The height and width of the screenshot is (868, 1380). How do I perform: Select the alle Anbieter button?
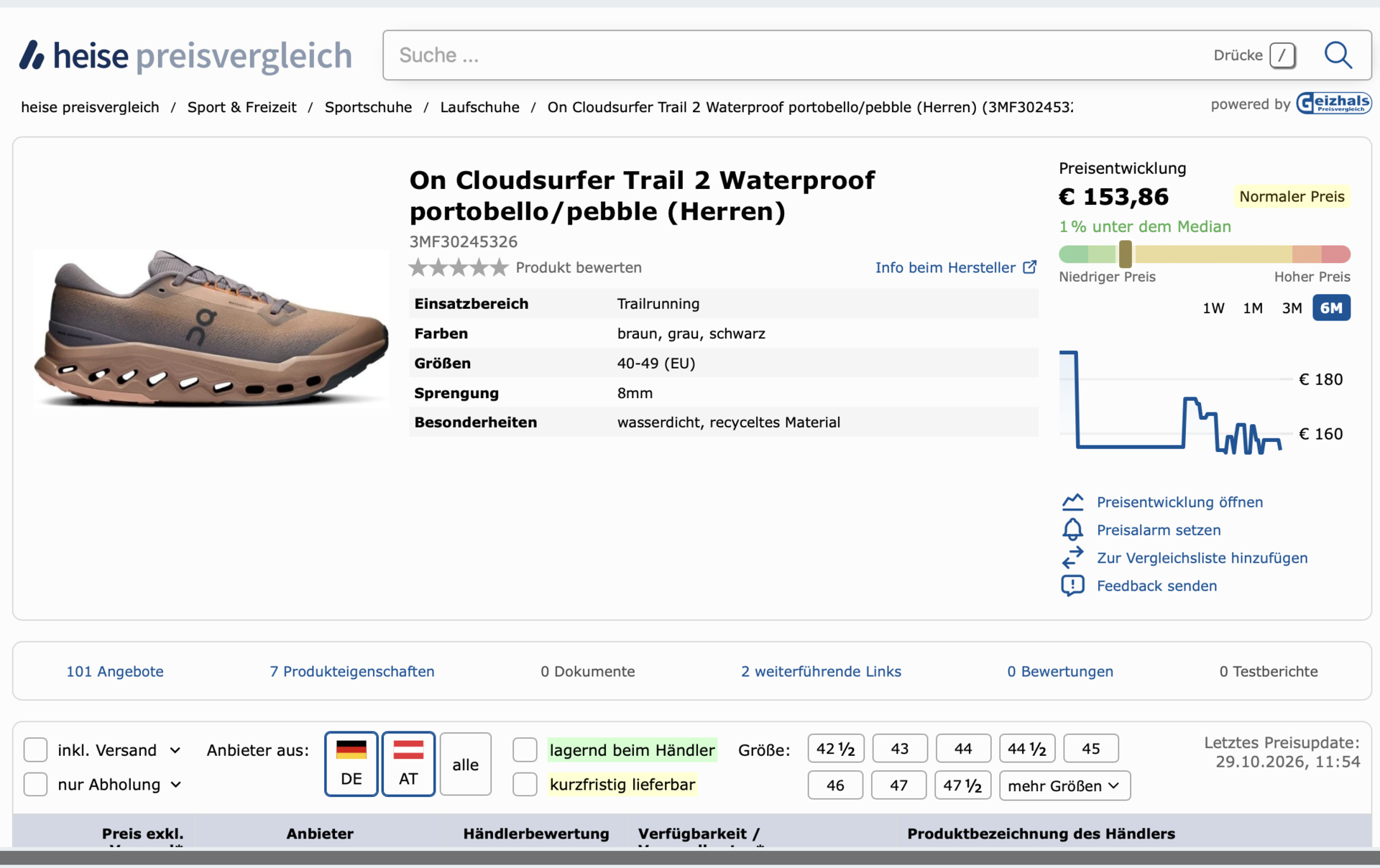point(465,765)
